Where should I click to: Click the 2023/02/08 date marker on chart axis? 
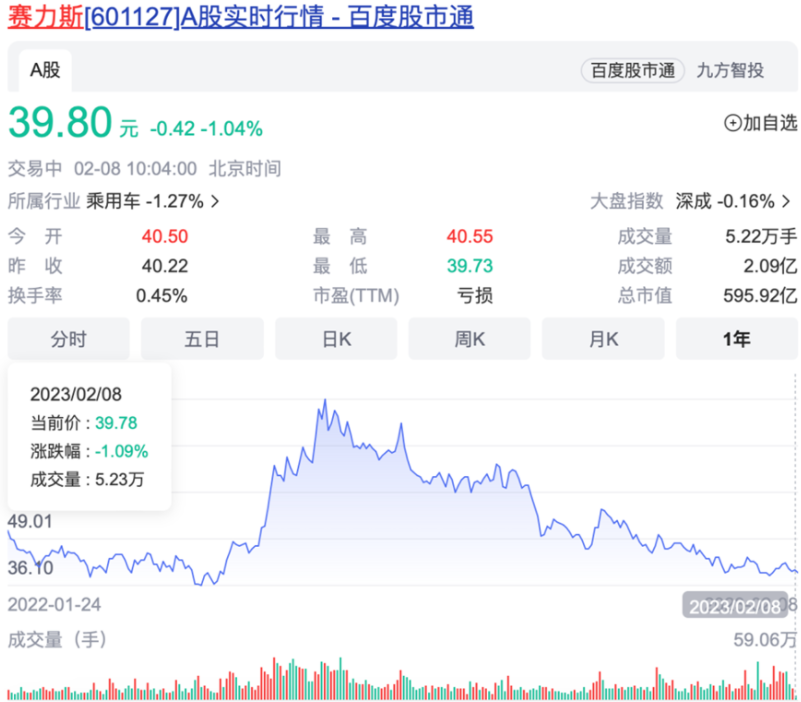pos(735,606)
